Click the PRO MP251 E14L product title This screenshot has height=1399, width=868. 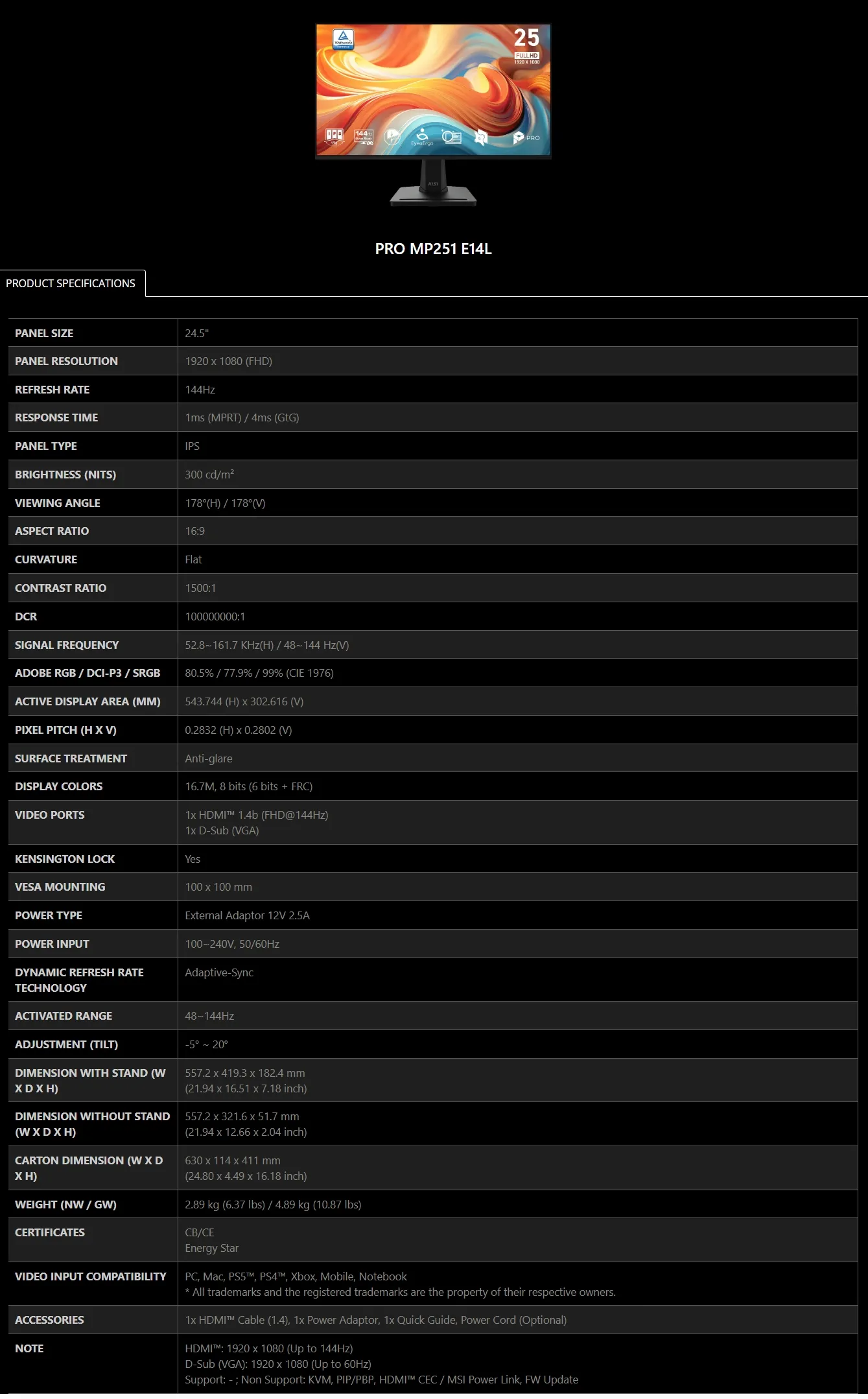coord(433,249)
